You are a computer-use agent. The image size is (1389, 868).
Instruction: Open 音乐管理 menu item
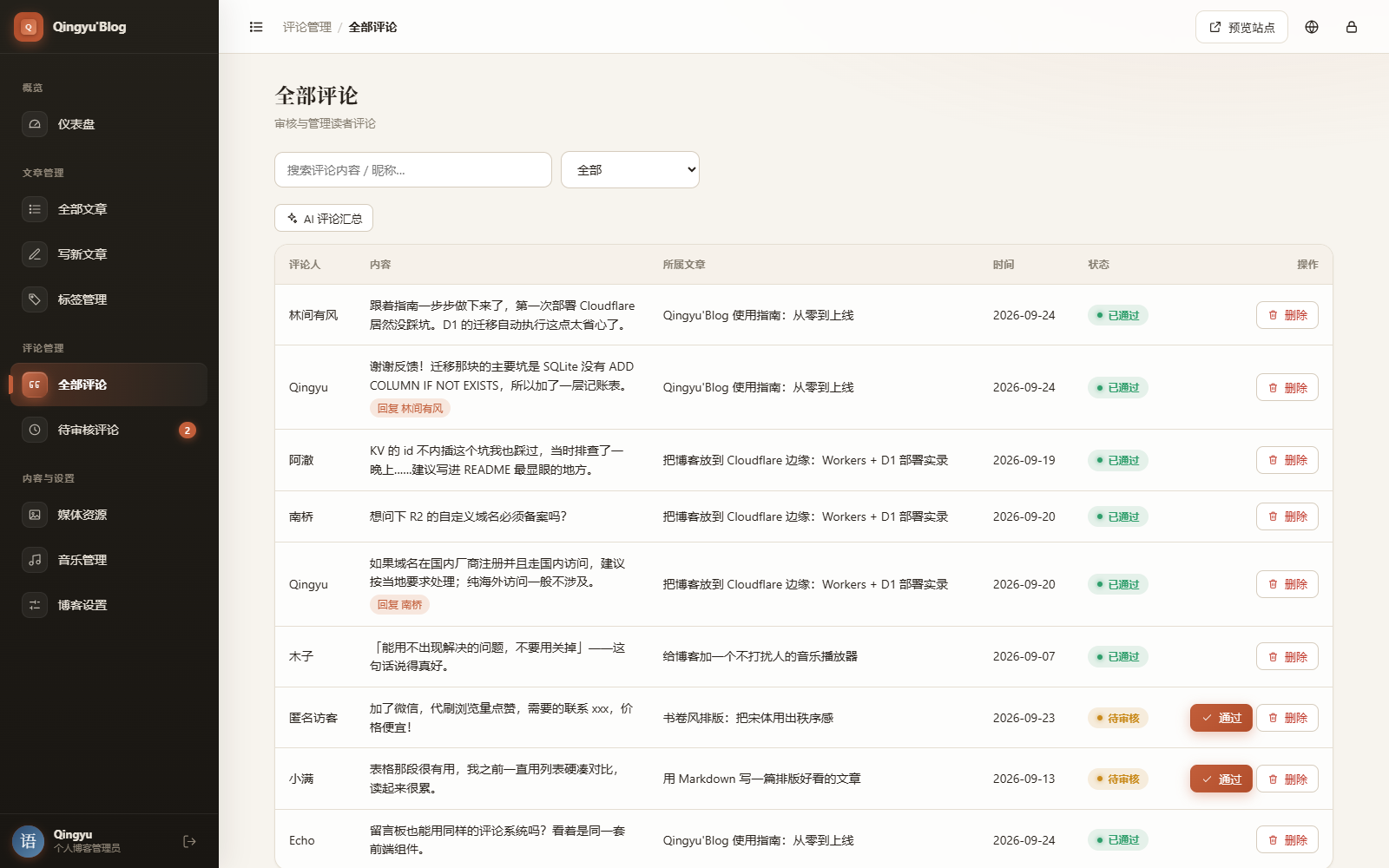tap(109, 560)
